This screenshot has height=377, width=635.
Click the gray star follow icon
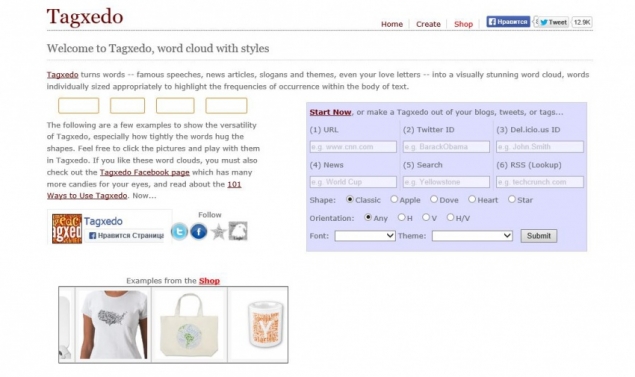coord(219,232)
